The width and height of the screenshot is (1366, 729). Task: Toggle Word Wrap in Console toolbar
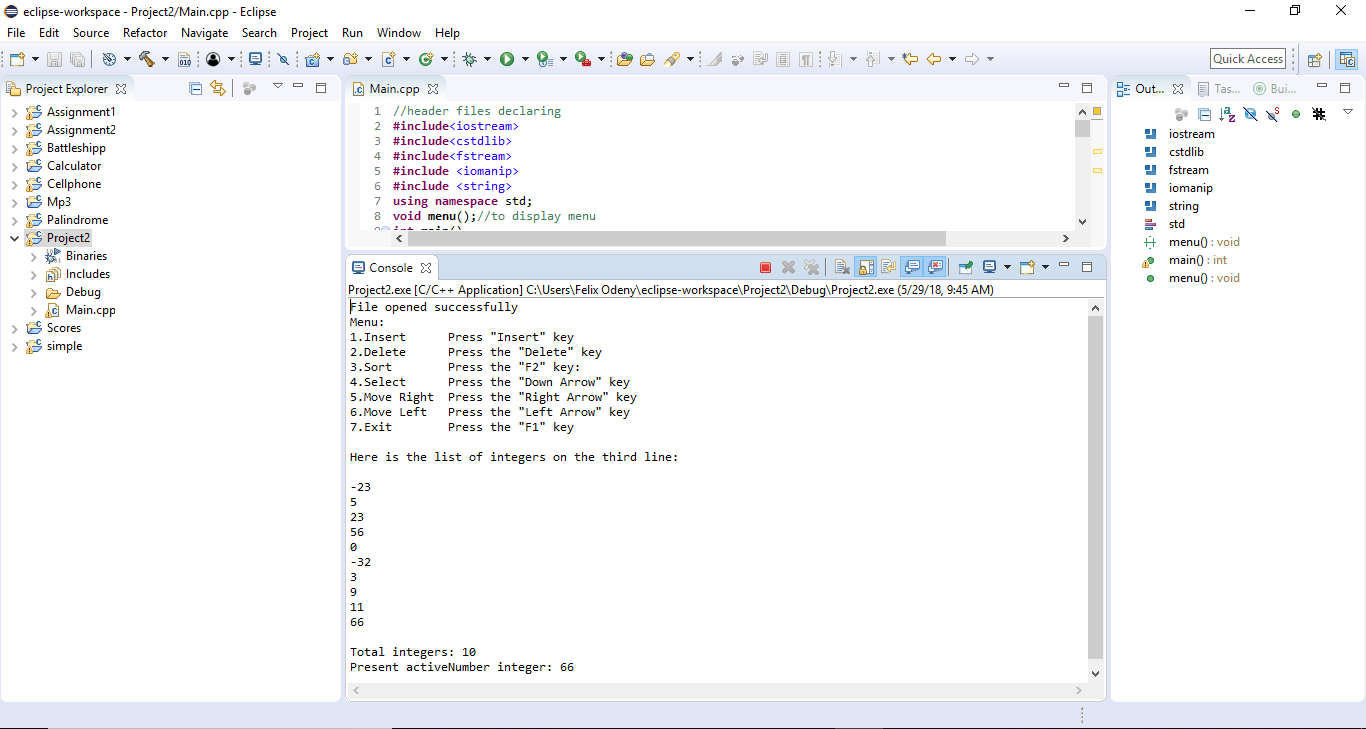(x=889, y=267)
